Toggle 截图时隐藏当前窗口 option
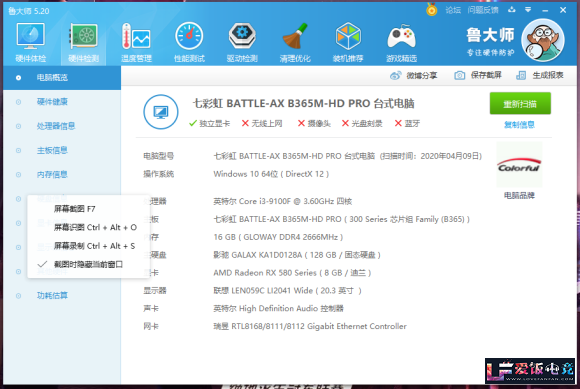This screenshot has width=580, height=389. click(89, 264)
